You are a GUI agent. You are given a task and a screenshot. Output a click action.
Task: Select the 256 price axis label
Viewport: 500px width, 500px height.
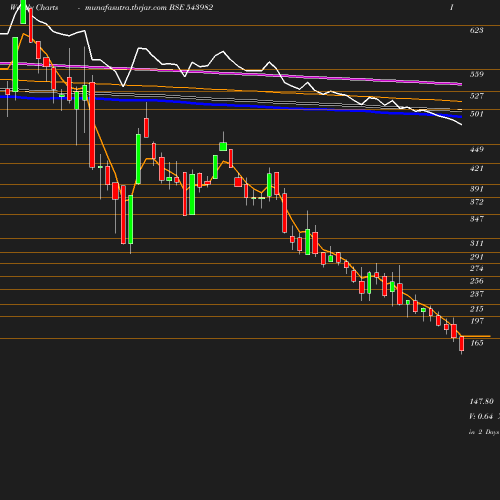(476, 281)
